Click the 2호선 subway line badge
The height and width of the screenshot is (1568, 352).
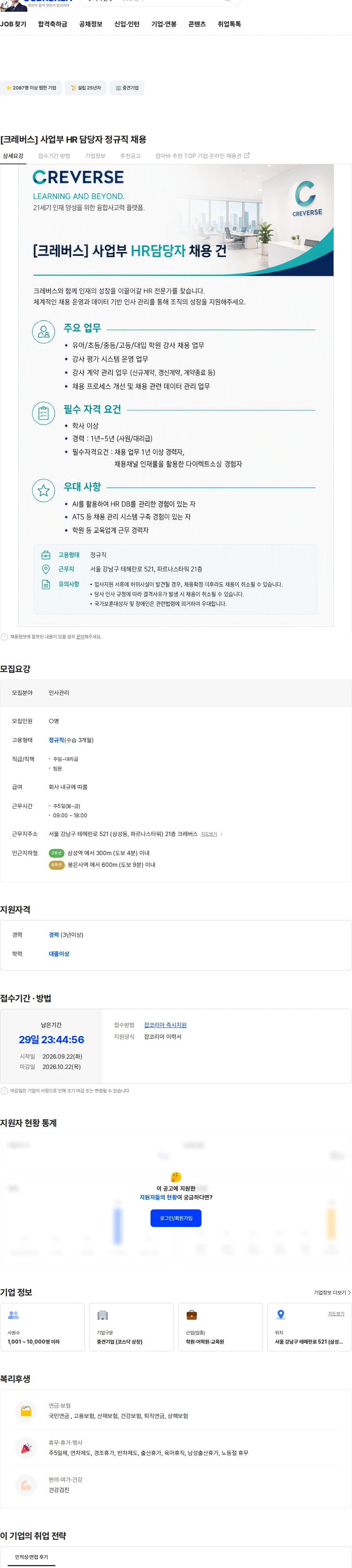[x=56, y=853]
